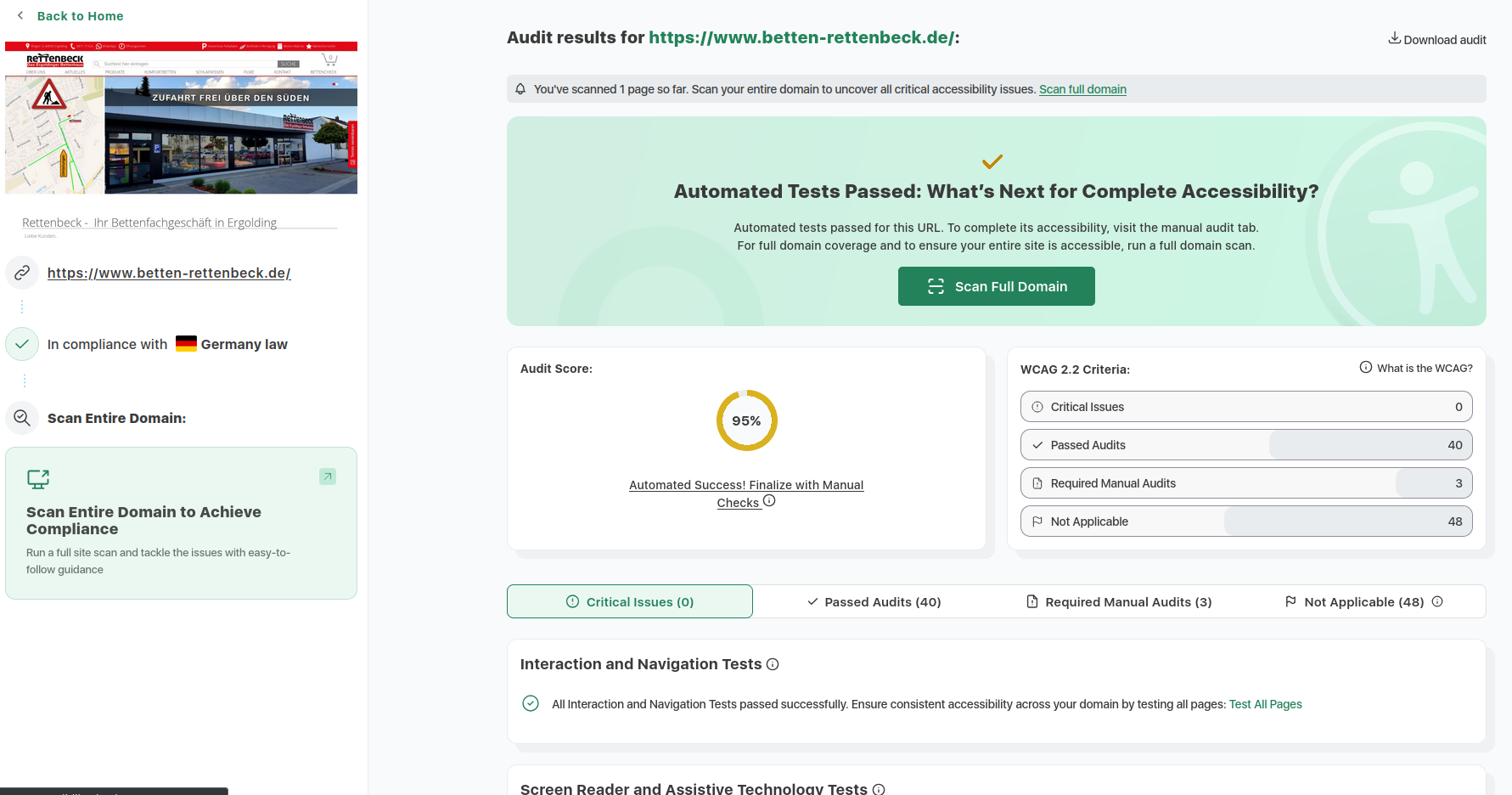Click info icon next to Interaction and Navigation Tests
Screen dimensions: 1512x795
(x=773, y=664)
